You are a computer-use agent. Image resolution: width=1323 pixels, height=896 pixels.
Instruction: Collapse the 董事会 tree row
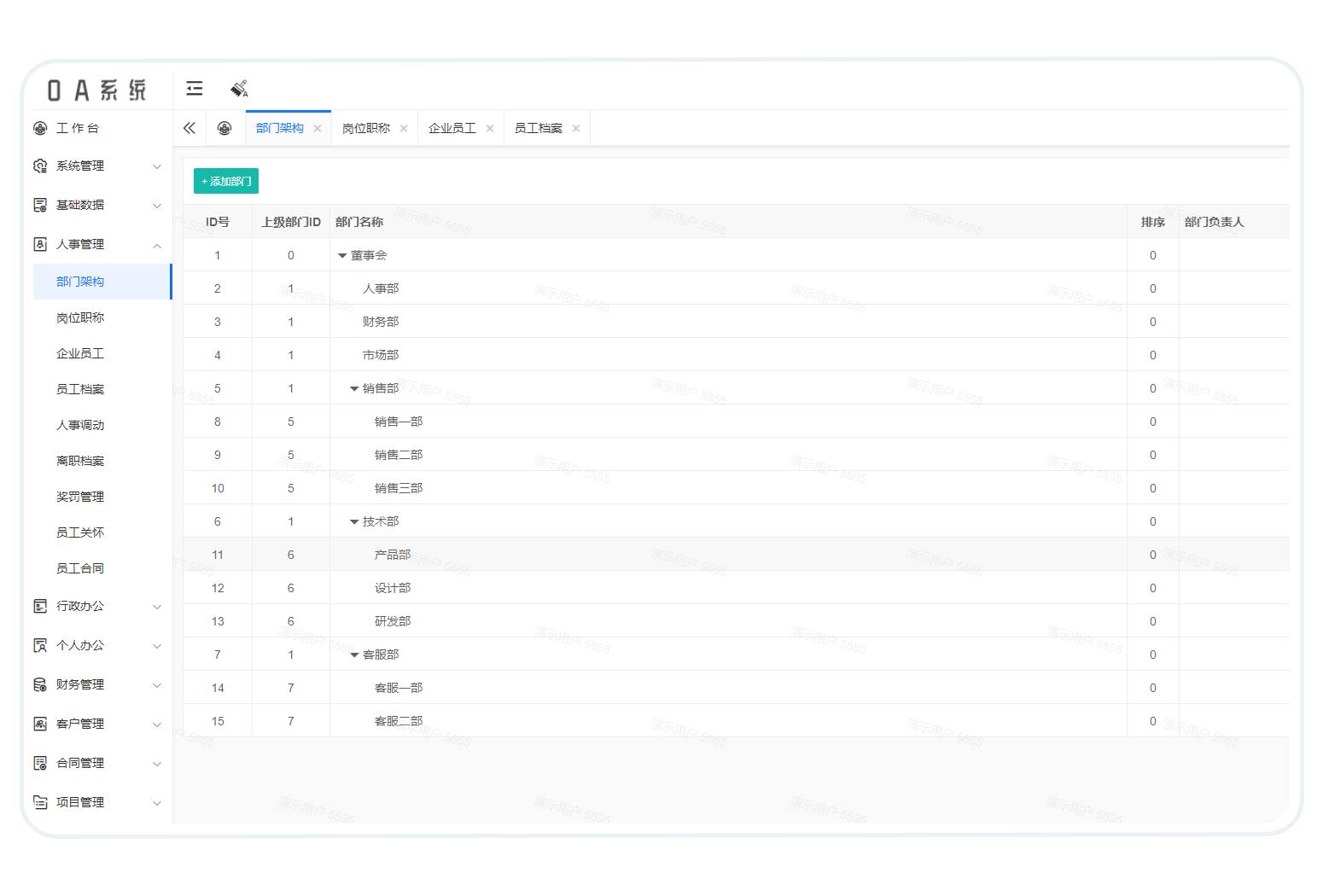[342, 255]
